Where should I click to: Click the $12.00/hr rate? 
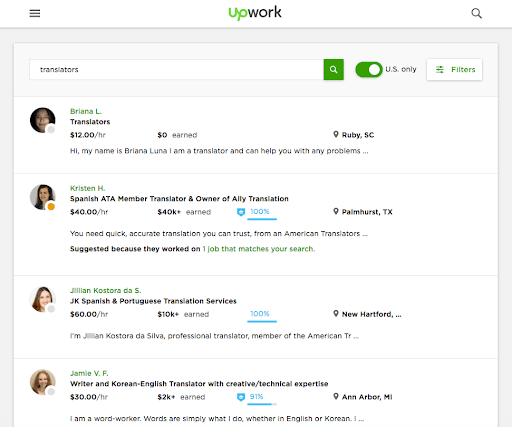tap(88, 135)
